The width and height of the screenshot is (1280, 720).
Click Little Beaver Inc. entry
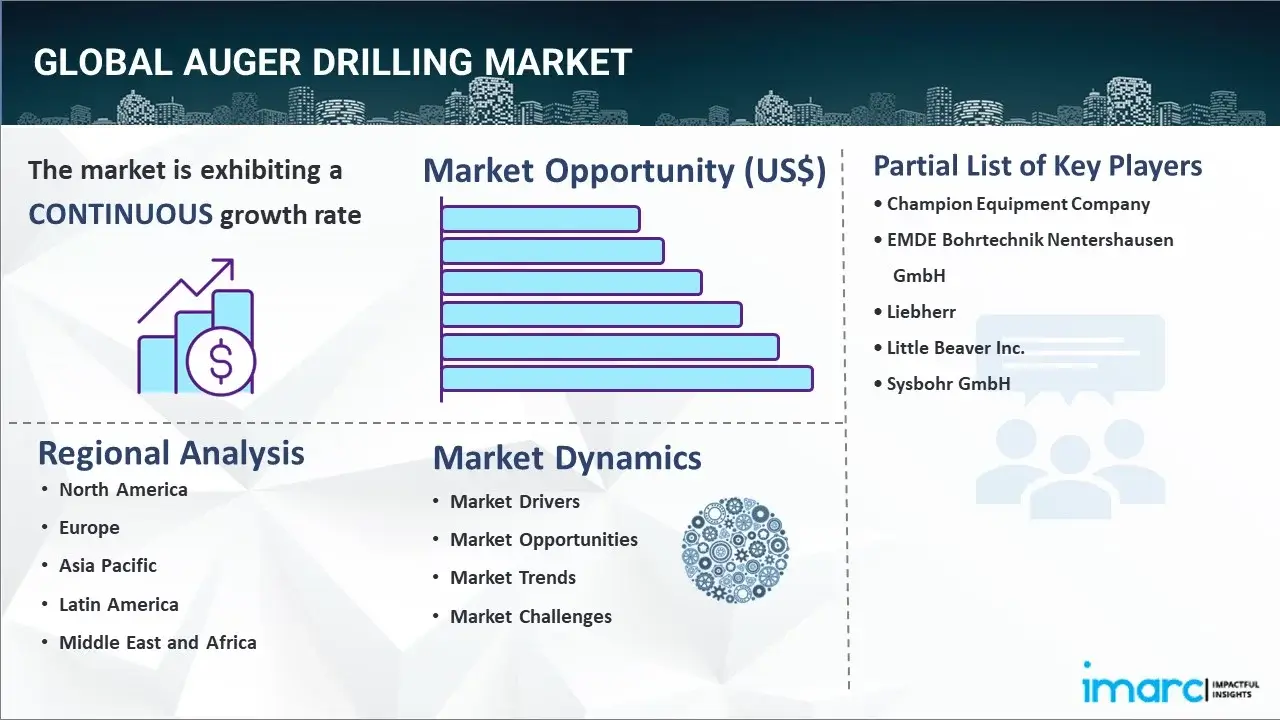[955, 347]
